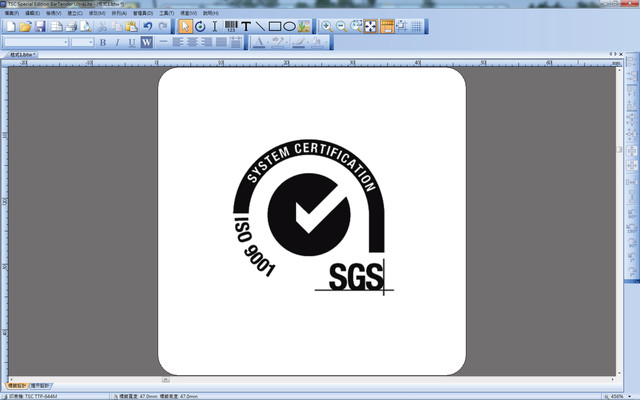Open the Create (C) menu
This screenshot has height=400, width=640.
(x=75, y=13)
